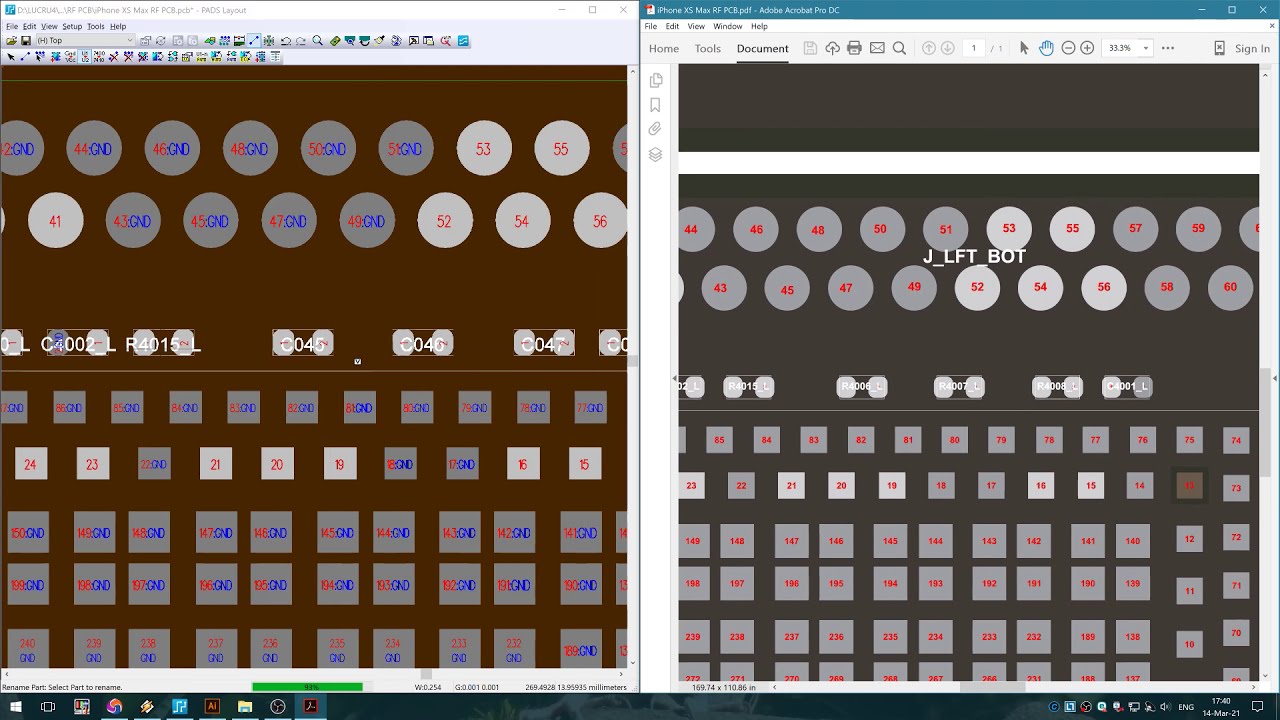Click the Find text magnifier in Acrobat

tap(899, 48)
